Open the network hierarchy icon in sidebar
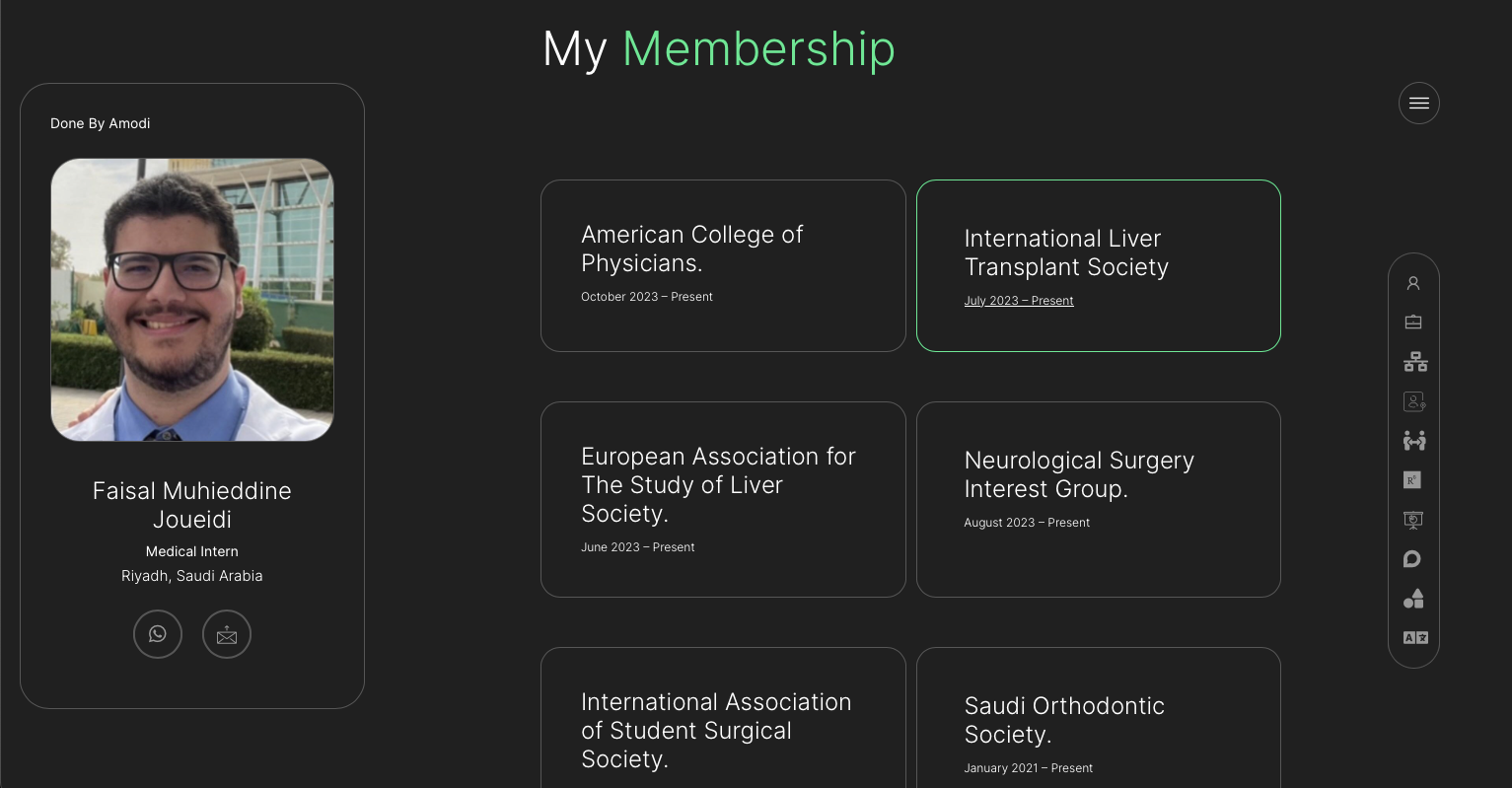This screenshot has height=788, width=1512. coord(1415,362)
